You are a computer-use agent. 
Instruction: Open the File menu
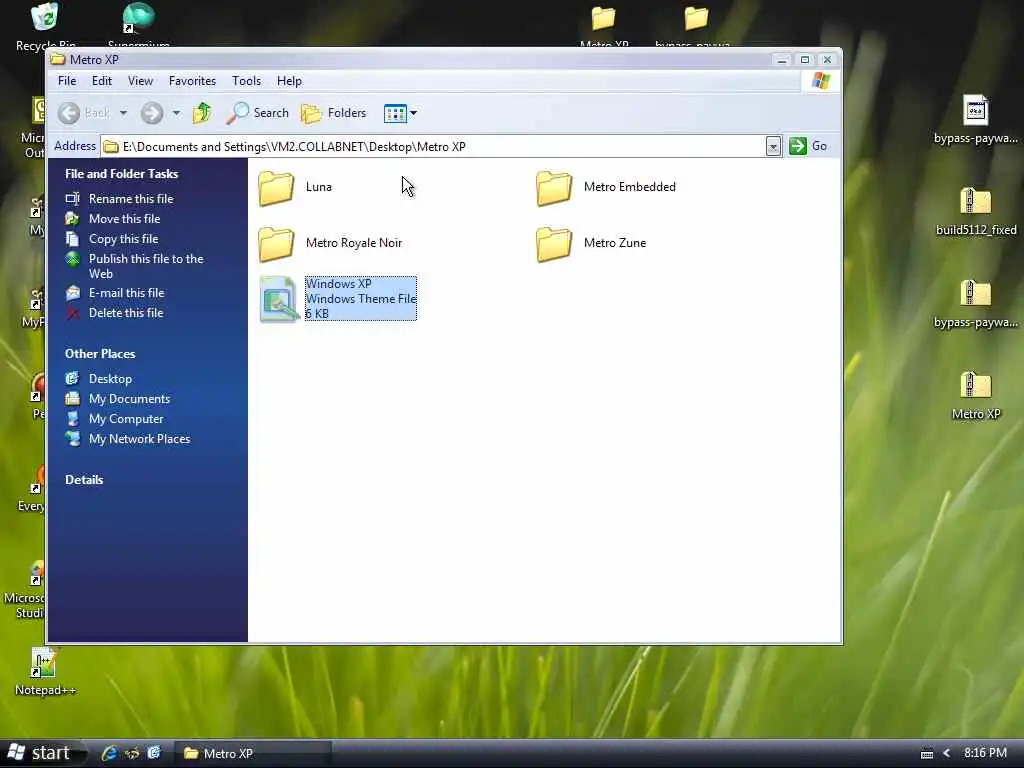(67, 81)
